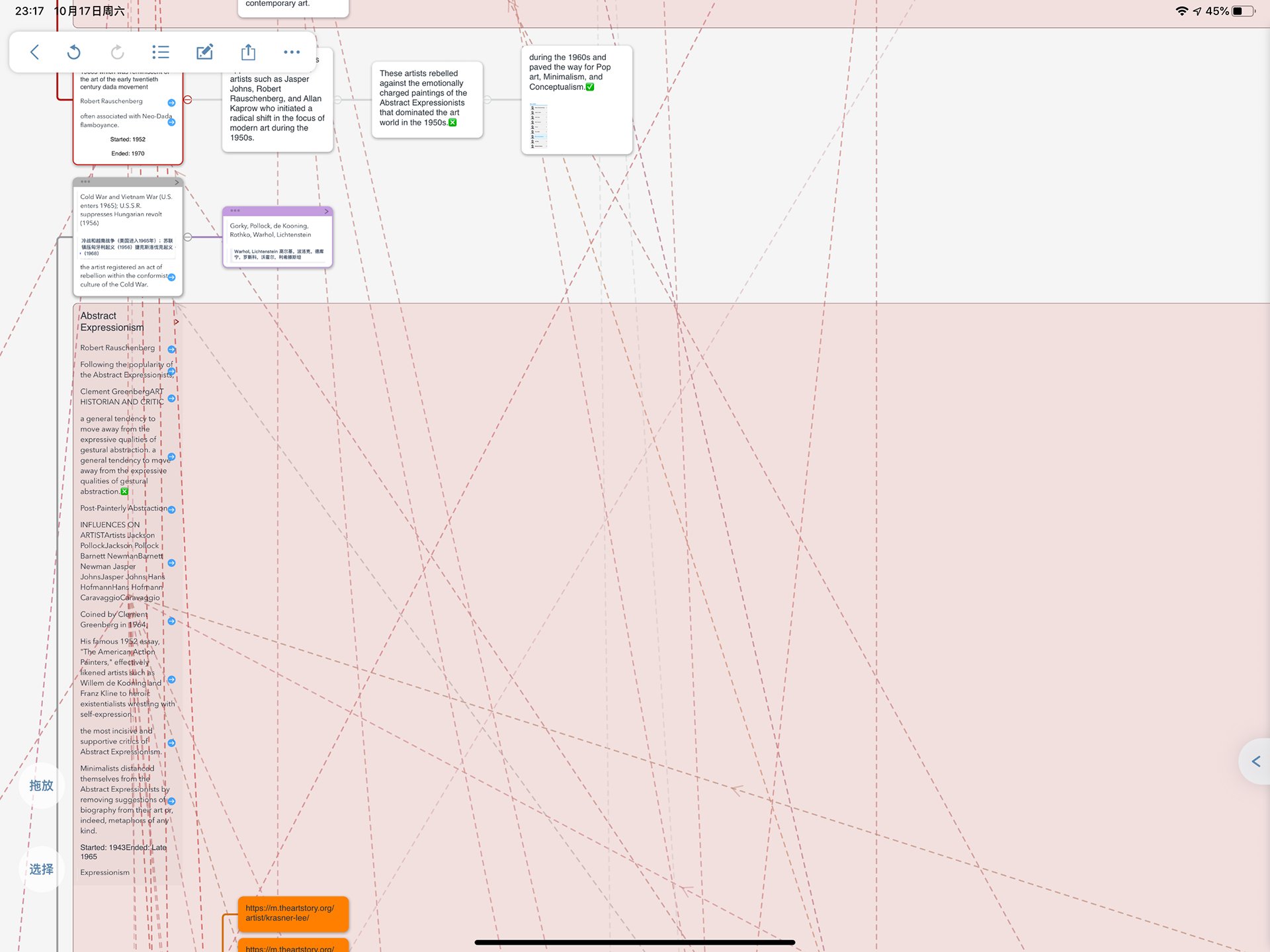Image resolution: width=1270 pixels, height=952 pixels.
Task: Select the 'Gorky, Pollock, de Kooning' card text
Action: point(271,230)
